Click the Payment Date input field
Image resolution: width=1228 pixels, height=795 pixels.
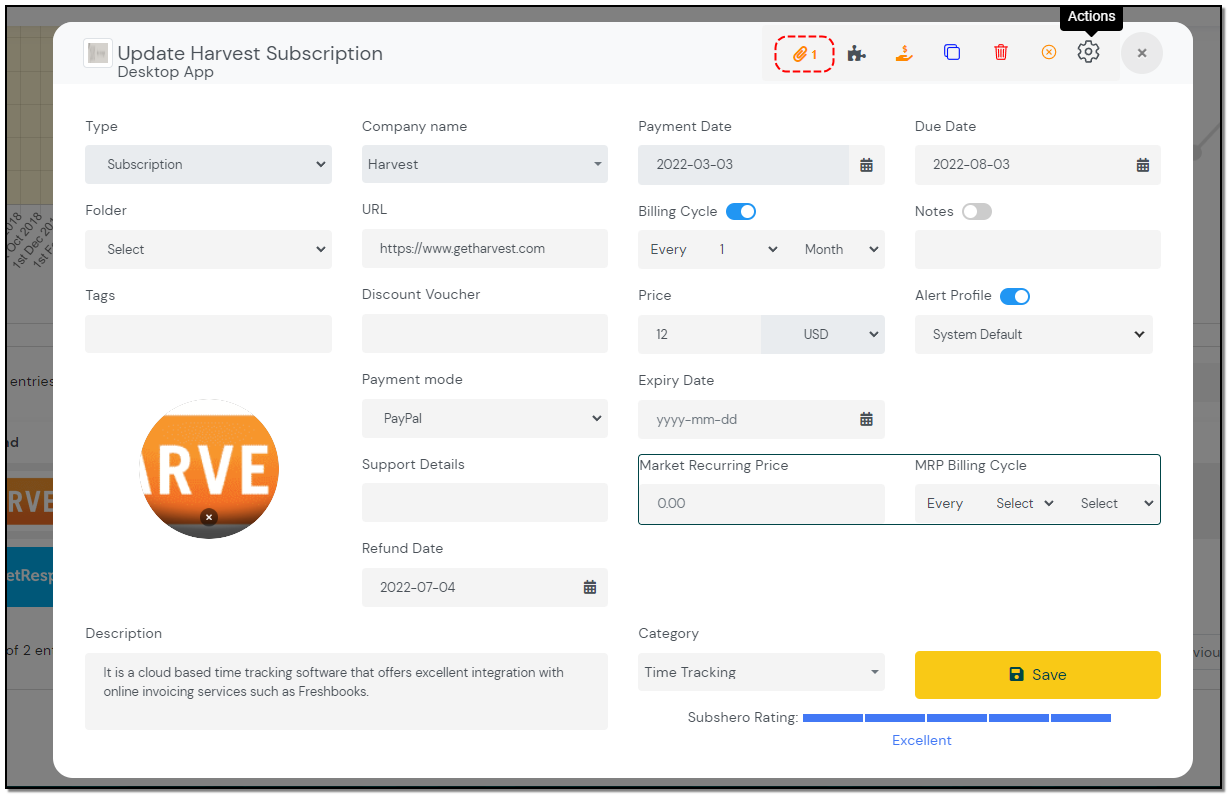click(744, 165)
